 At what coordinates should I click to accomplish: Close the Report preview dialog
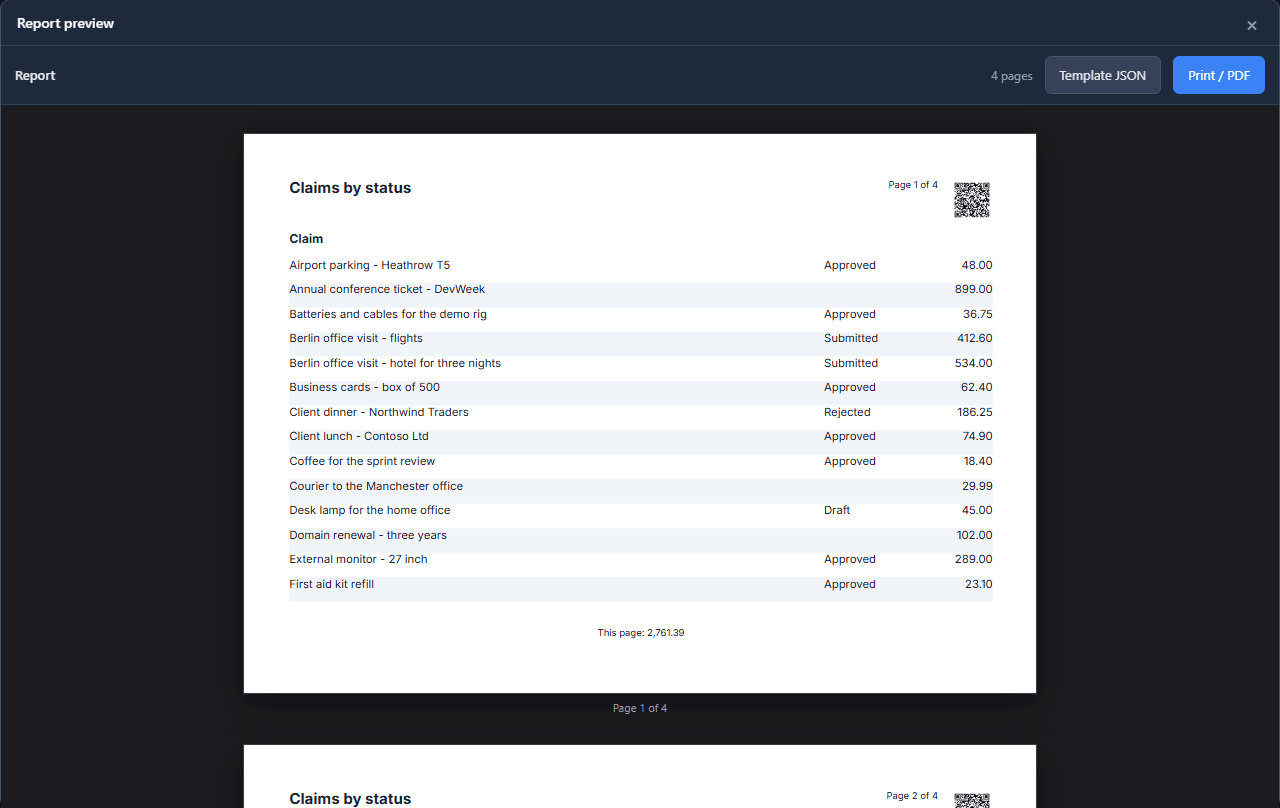1251,25
